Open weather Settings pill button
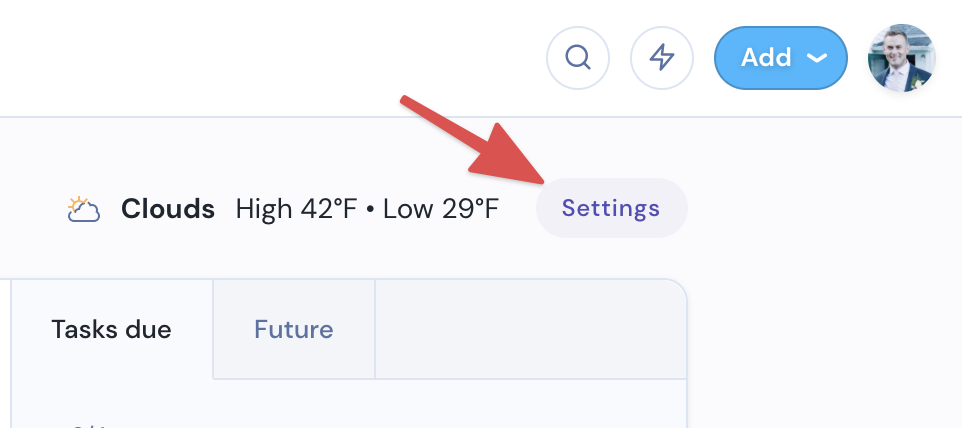 pyautogui.click(x=612, y=208)
